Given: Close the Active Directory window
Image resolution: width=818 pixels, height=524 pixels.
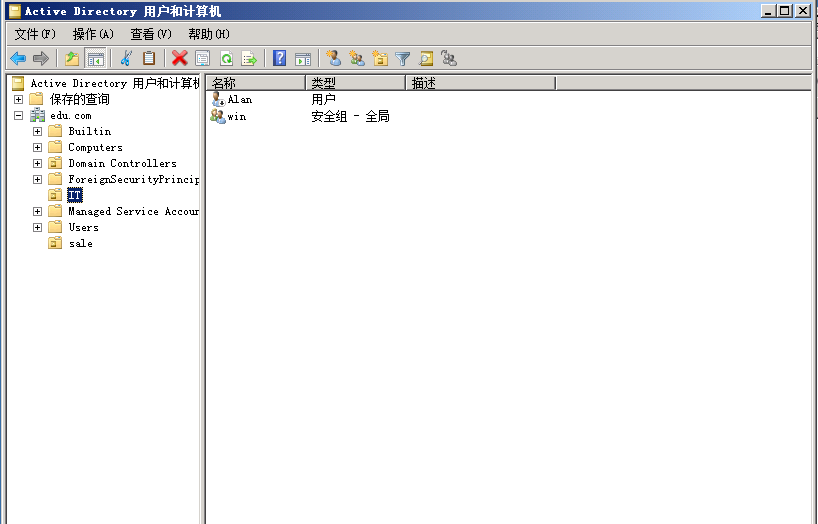Looking at the screenshot, I should tap(802, 10).
